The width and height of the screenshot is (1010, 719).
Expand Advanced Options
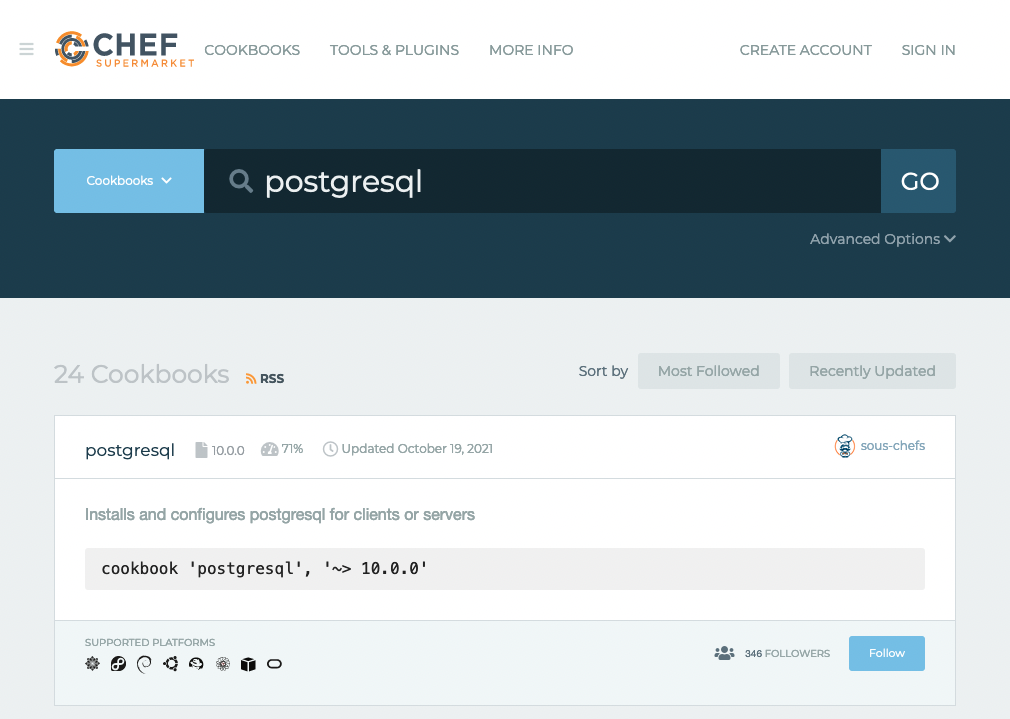pyautogui.click(x=882, y=239)
